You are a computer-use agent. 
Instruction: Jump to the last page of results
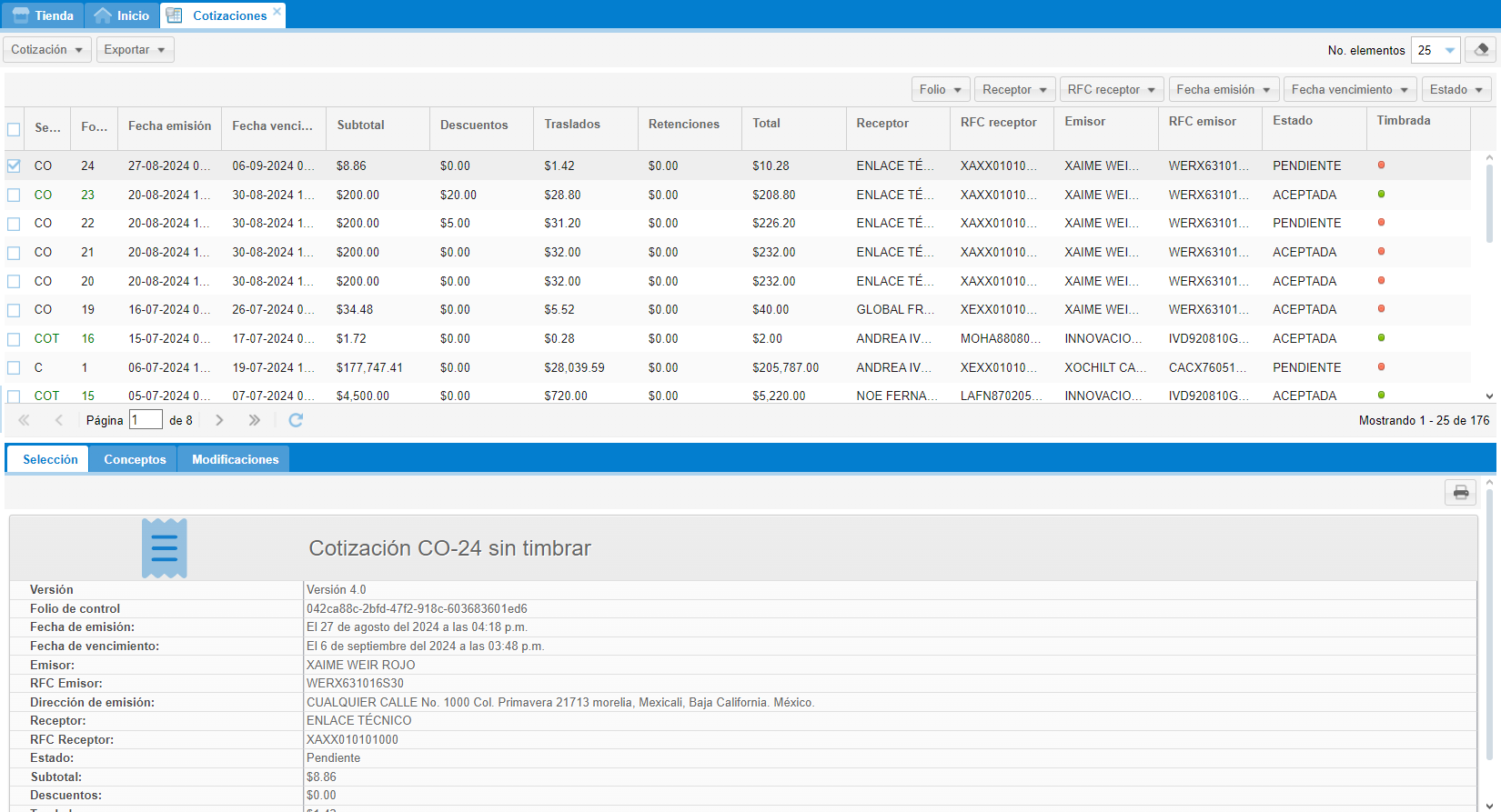(x=254, y=420)
